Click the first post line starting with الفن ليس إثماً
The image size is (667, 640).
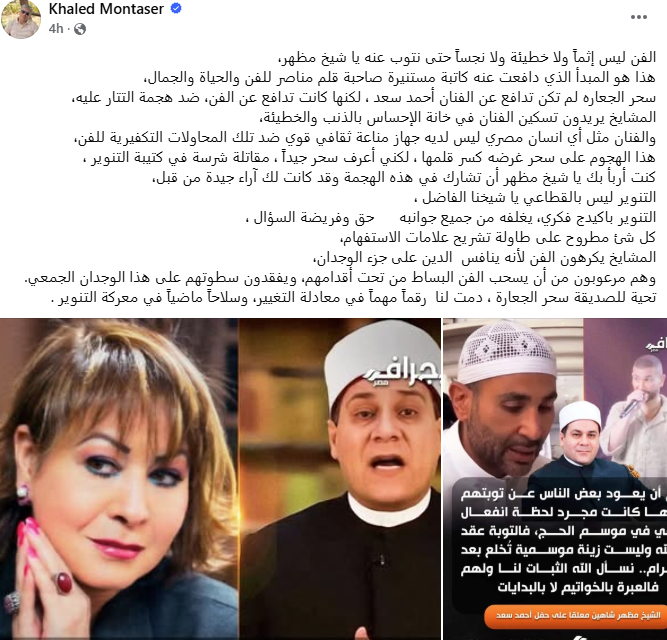point(467,58)
